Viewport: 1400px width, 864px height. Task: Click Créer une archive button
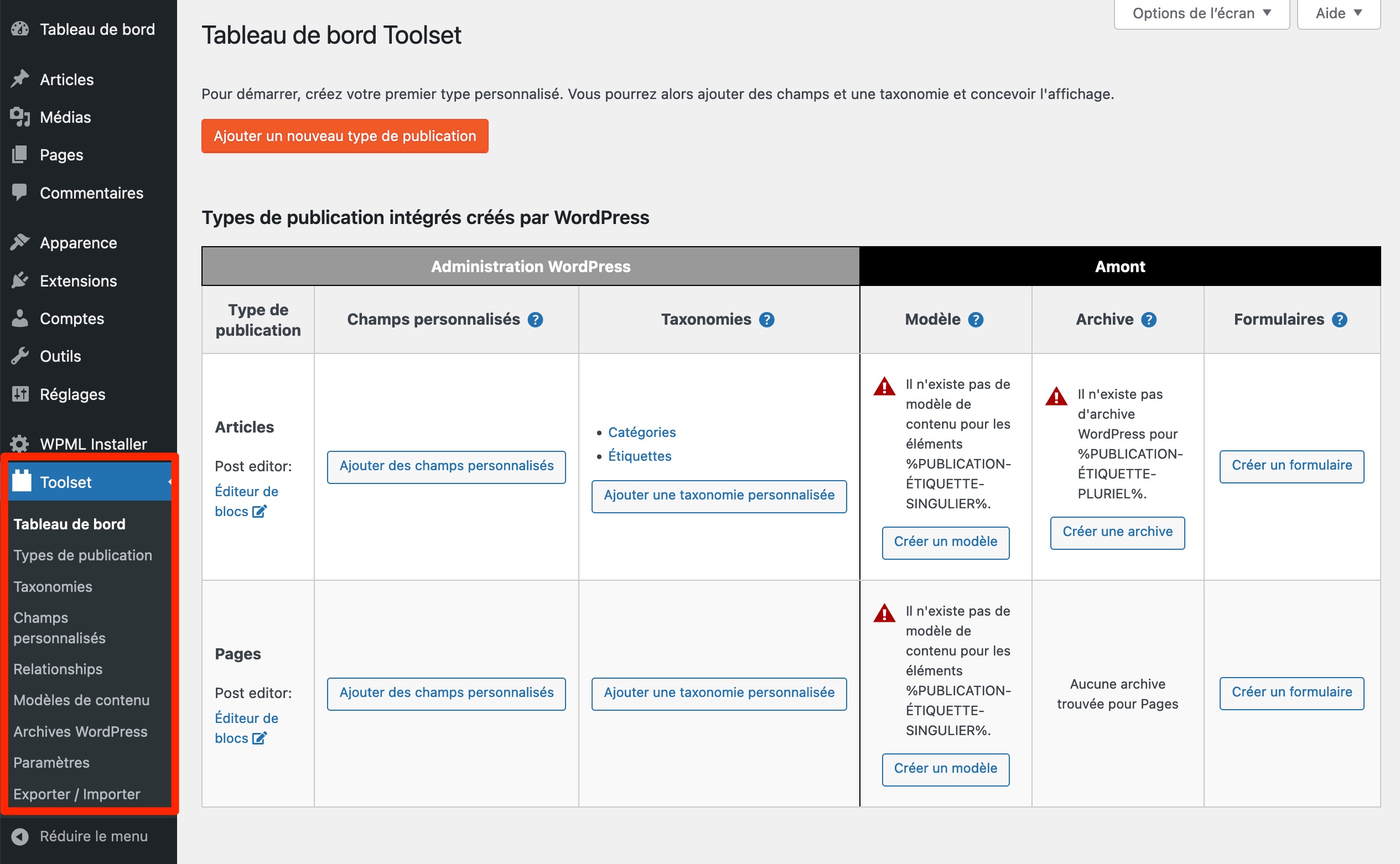tap(1118, 533)
